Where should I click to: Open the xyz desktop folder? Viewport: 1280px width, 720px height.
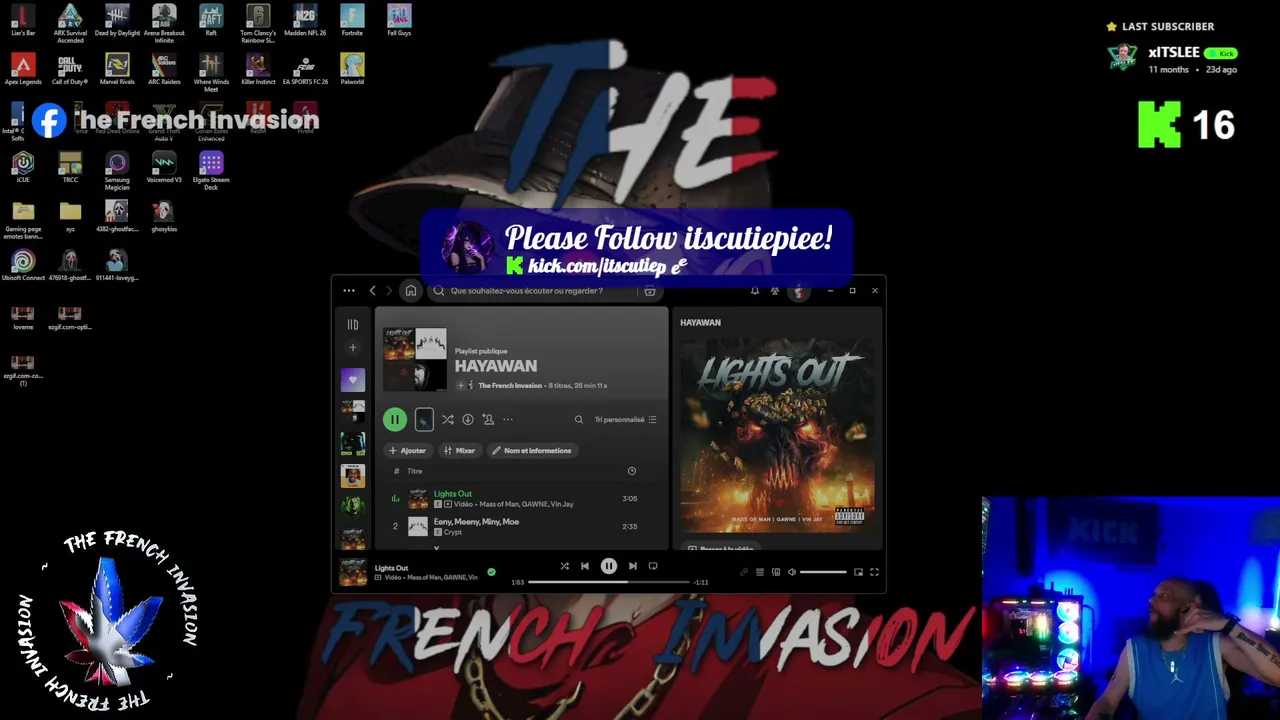pos(70,216)
